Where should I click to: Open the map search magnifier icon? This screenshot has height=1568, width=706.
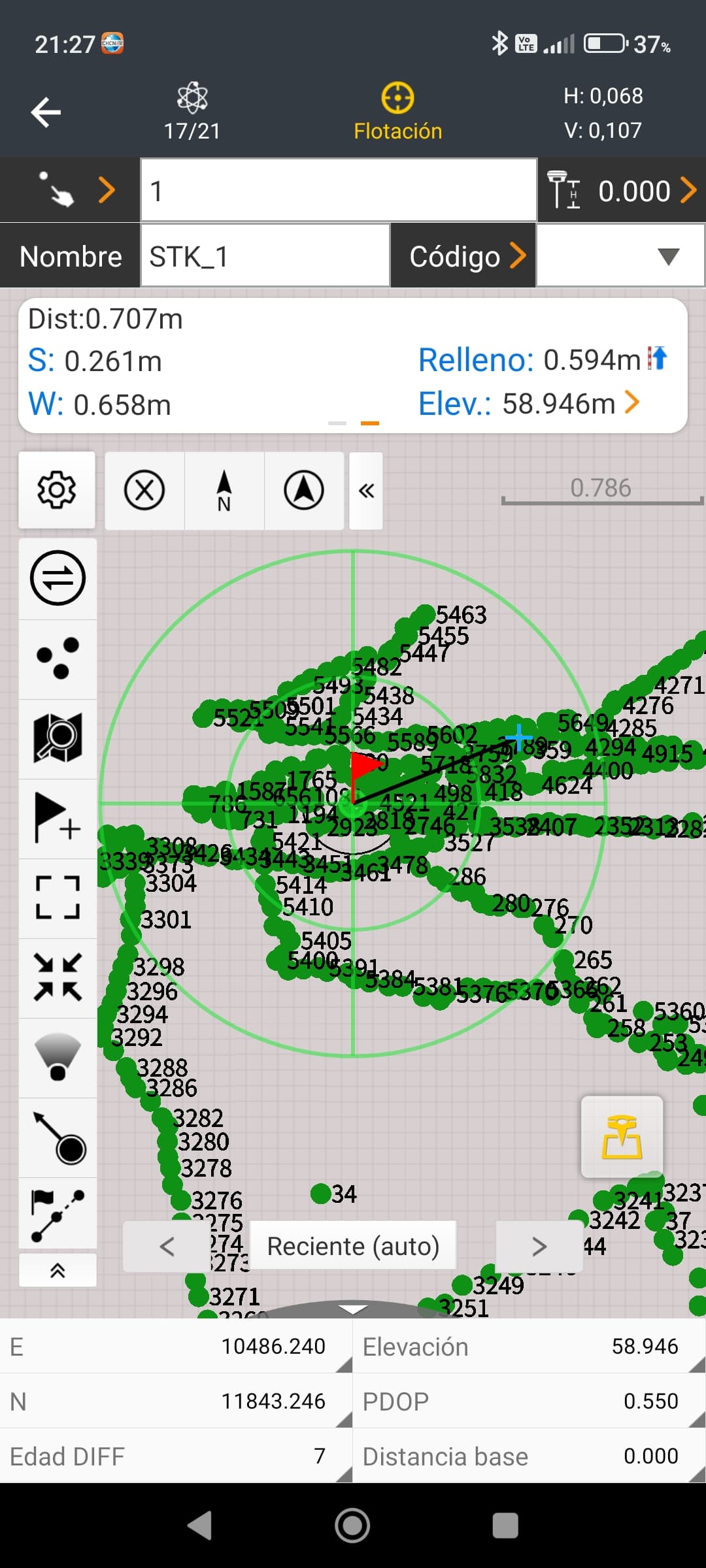click(58, 738)
